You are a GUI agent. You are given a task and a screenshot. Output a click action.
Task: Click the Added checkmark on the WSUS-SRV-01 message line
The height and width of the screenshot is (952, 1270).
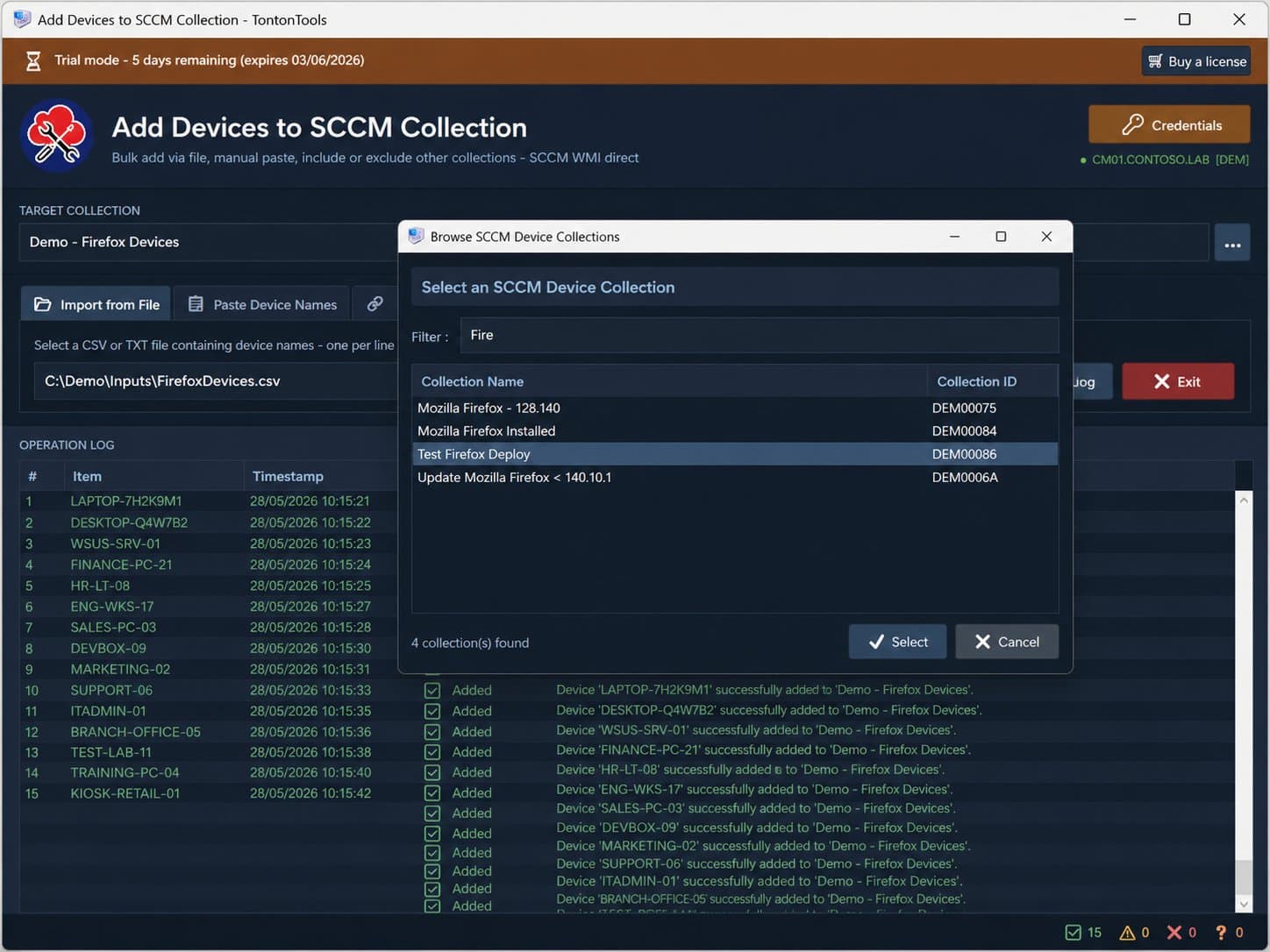tap(432, 732)
